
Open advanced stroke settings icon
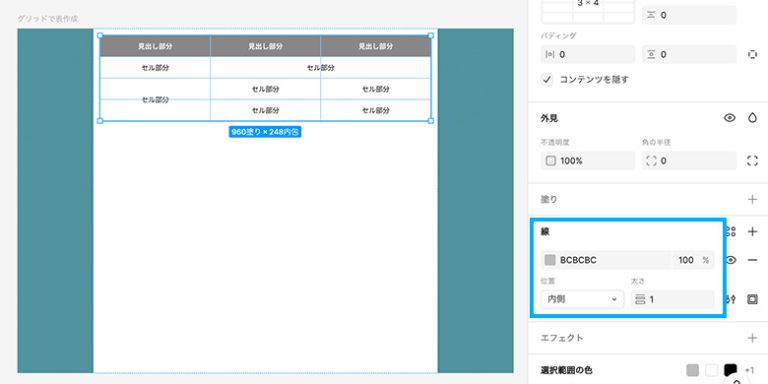pos(731,299)
